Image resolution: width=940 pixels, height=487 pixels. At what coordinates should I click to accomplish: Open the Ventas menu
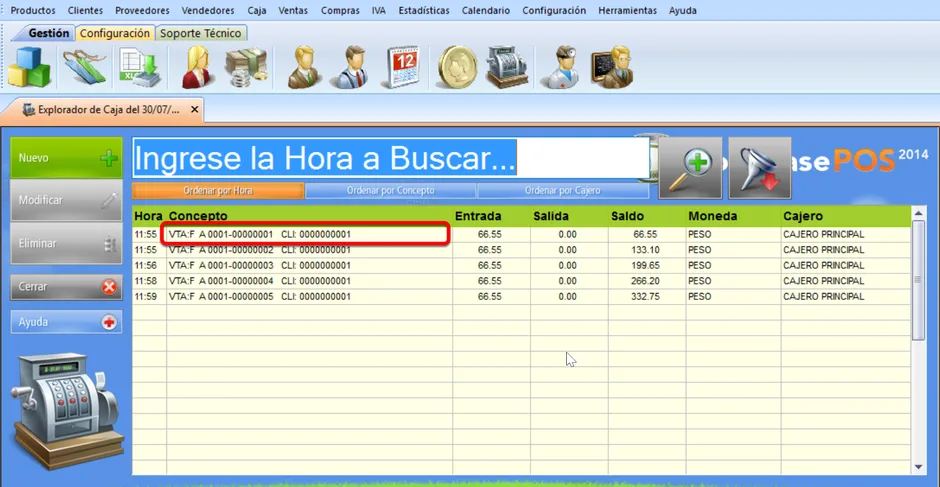[293, 11]
